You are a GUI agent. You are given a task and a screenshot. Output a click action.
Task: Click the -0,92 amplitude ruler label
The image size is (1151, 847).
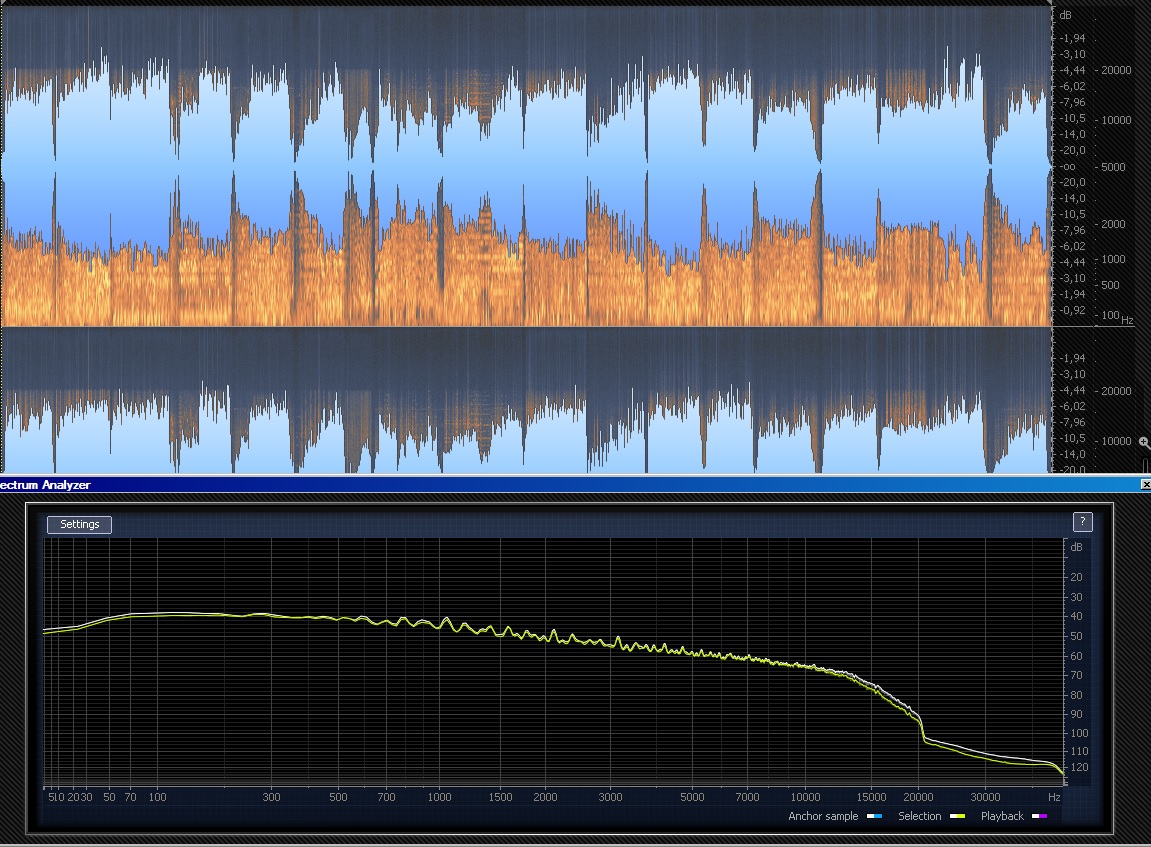click(x=1072, y=310)
